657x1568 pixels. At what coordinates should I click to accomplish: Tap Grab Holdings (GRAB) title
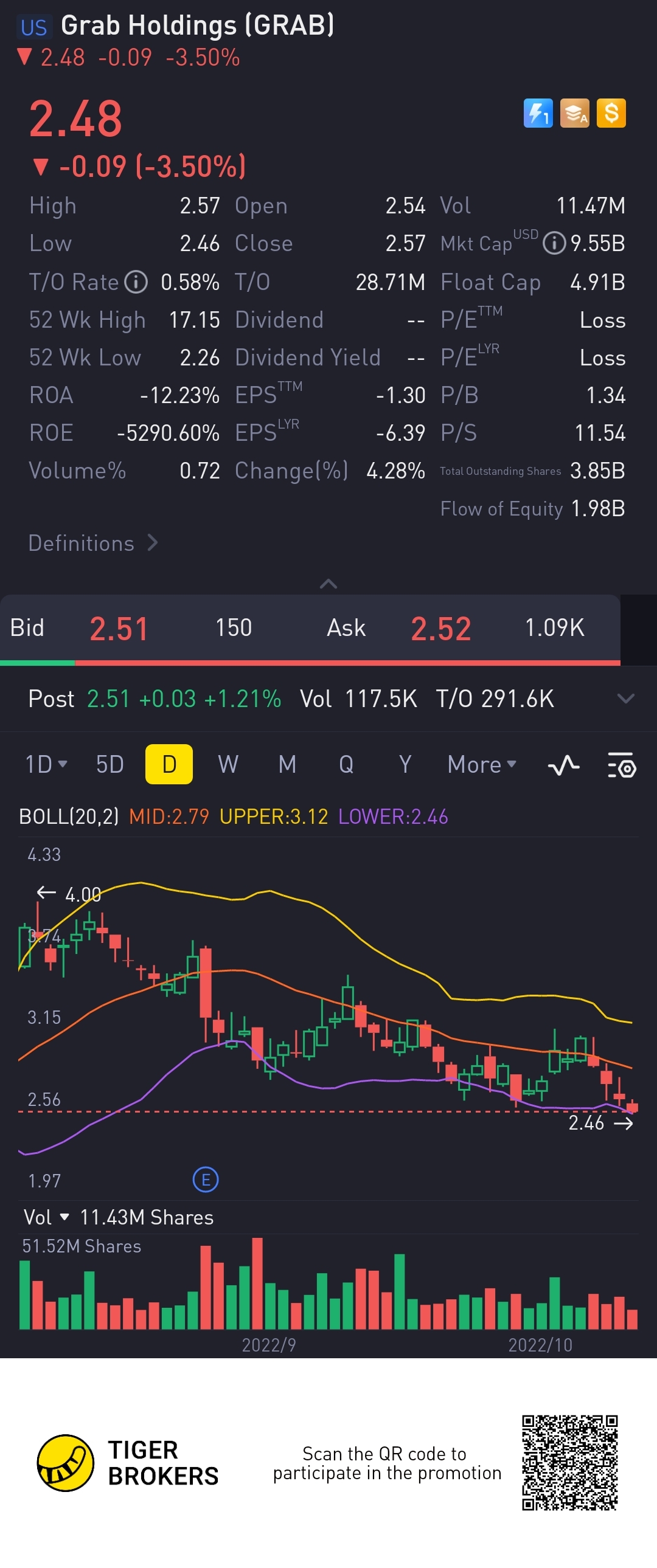198,26
